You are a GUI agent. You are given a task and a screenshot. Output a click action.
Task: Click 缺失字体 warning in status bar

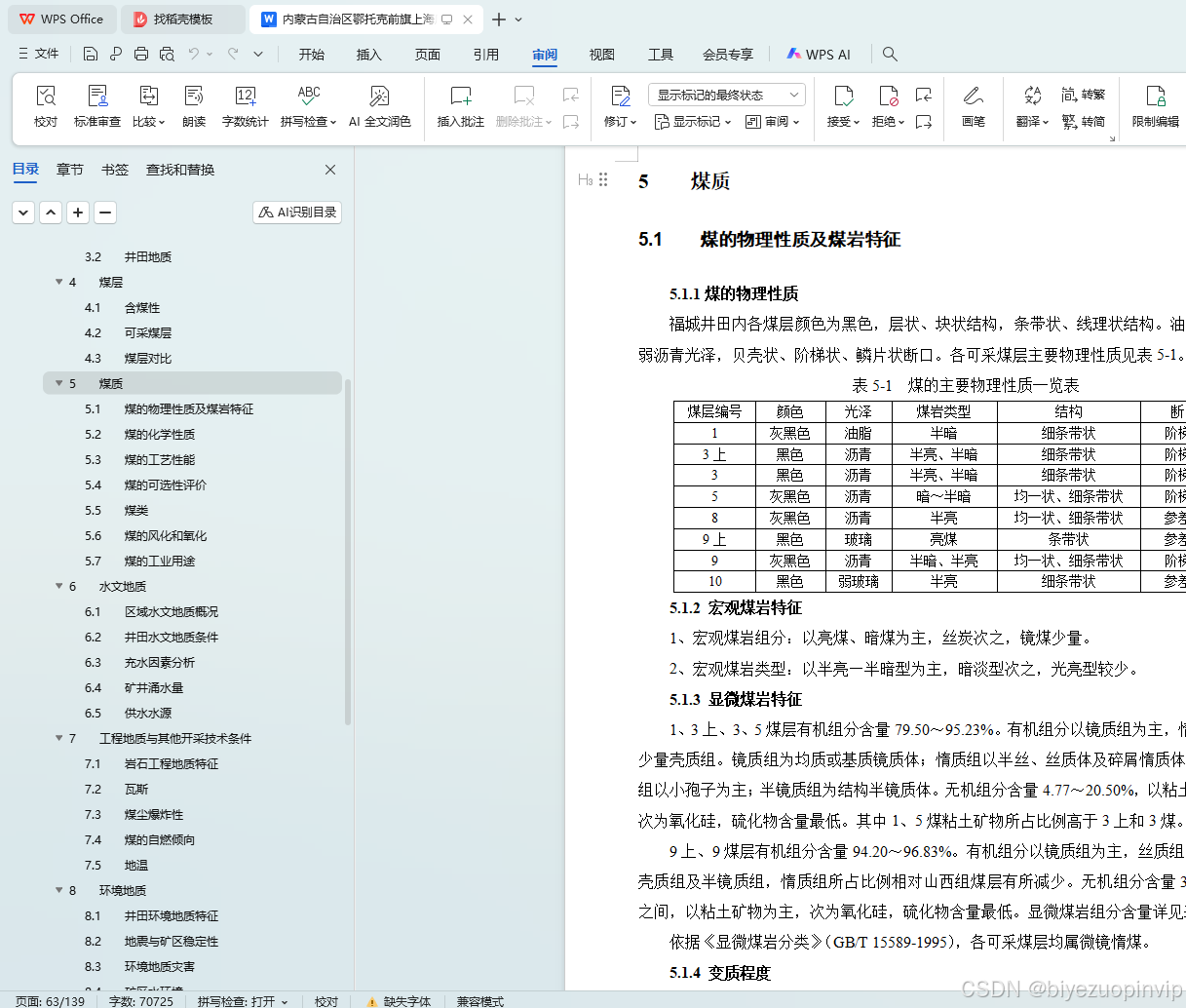[x=399, y=1001]
